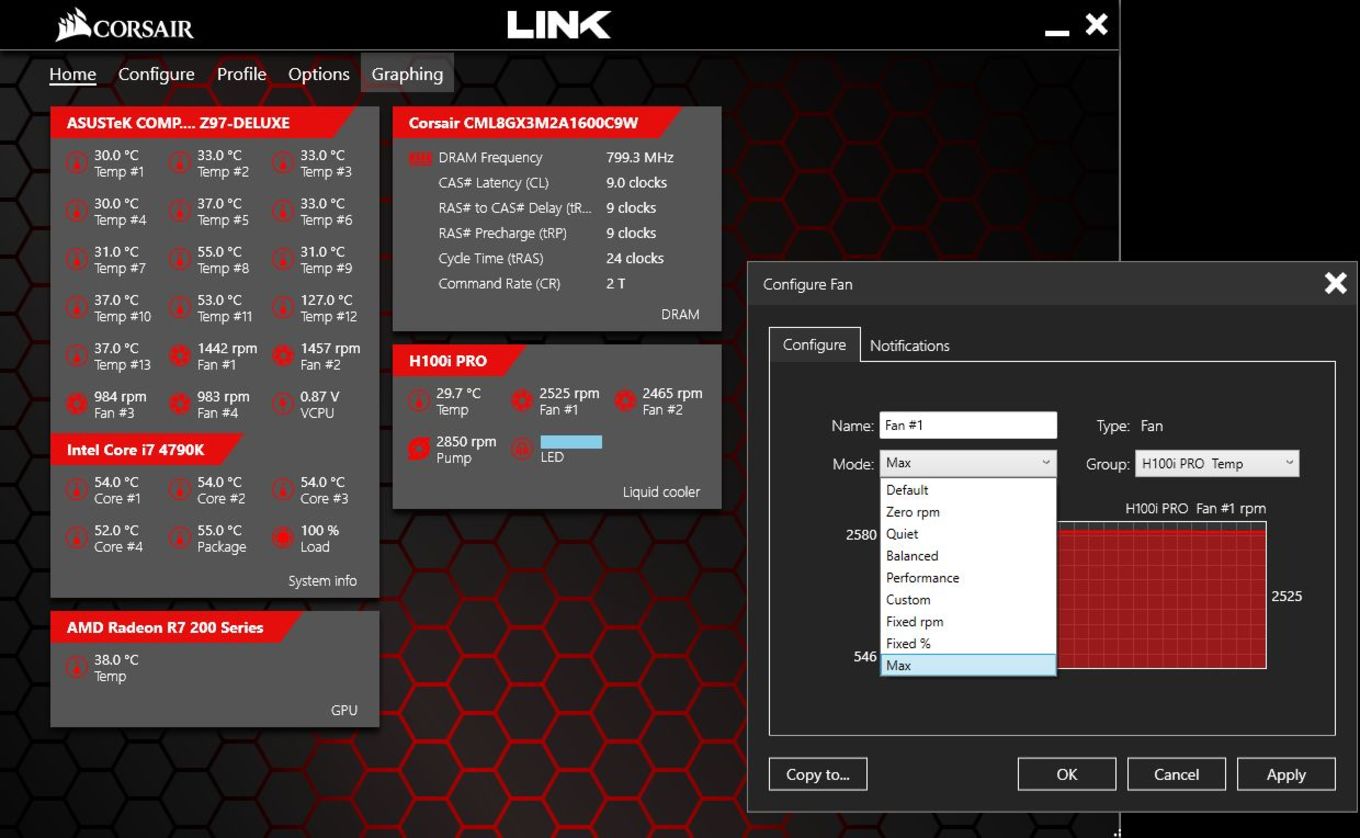
Task: Open the Home tab
Action: tap(73, 74)
